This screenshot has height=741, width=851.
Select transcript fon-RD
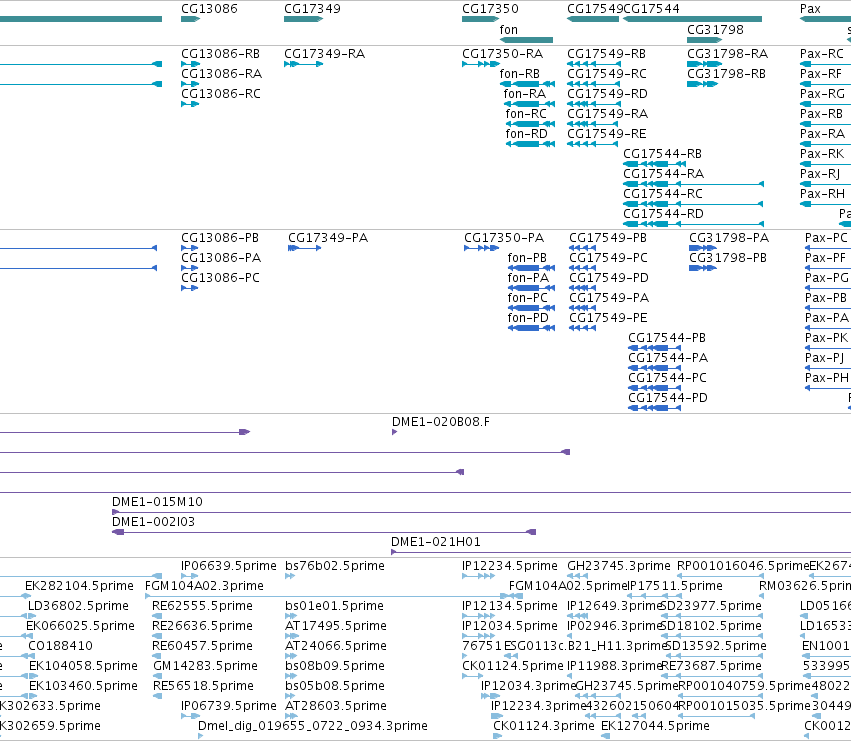click(526, 134)
